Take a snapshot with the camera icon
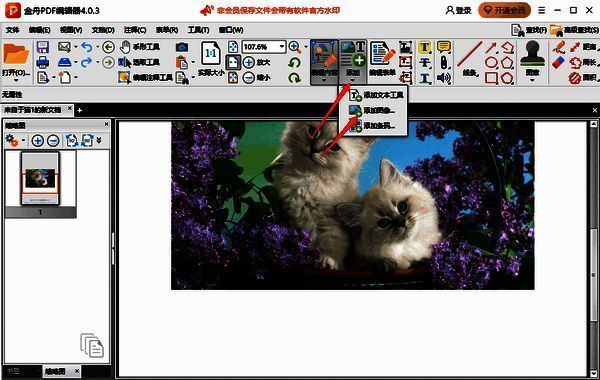600x380 pixels. (x=182, y=47)
